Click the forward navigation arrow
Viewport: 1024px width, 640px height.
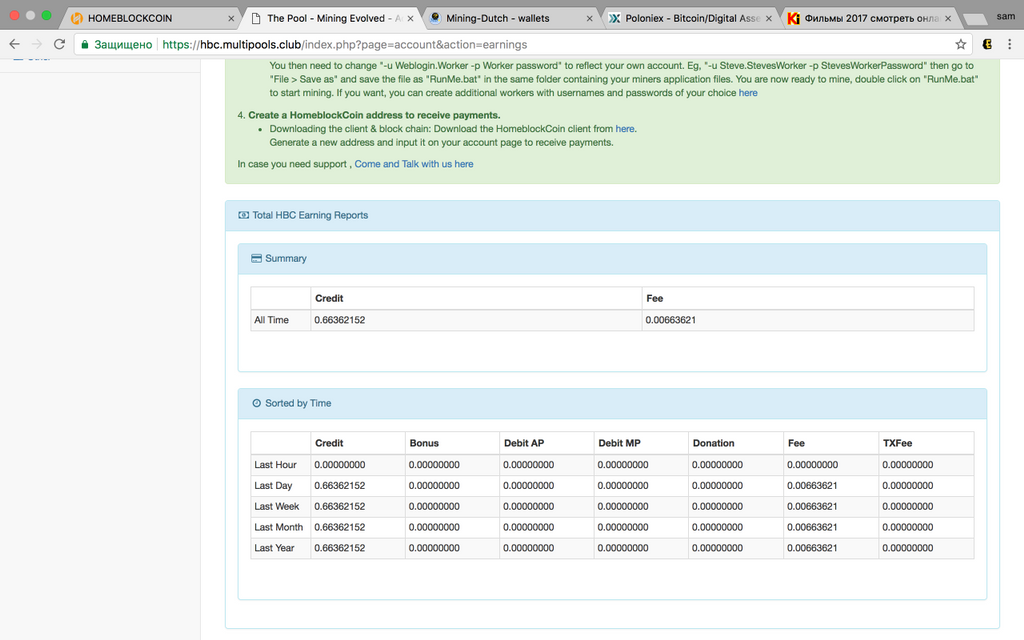37,44
